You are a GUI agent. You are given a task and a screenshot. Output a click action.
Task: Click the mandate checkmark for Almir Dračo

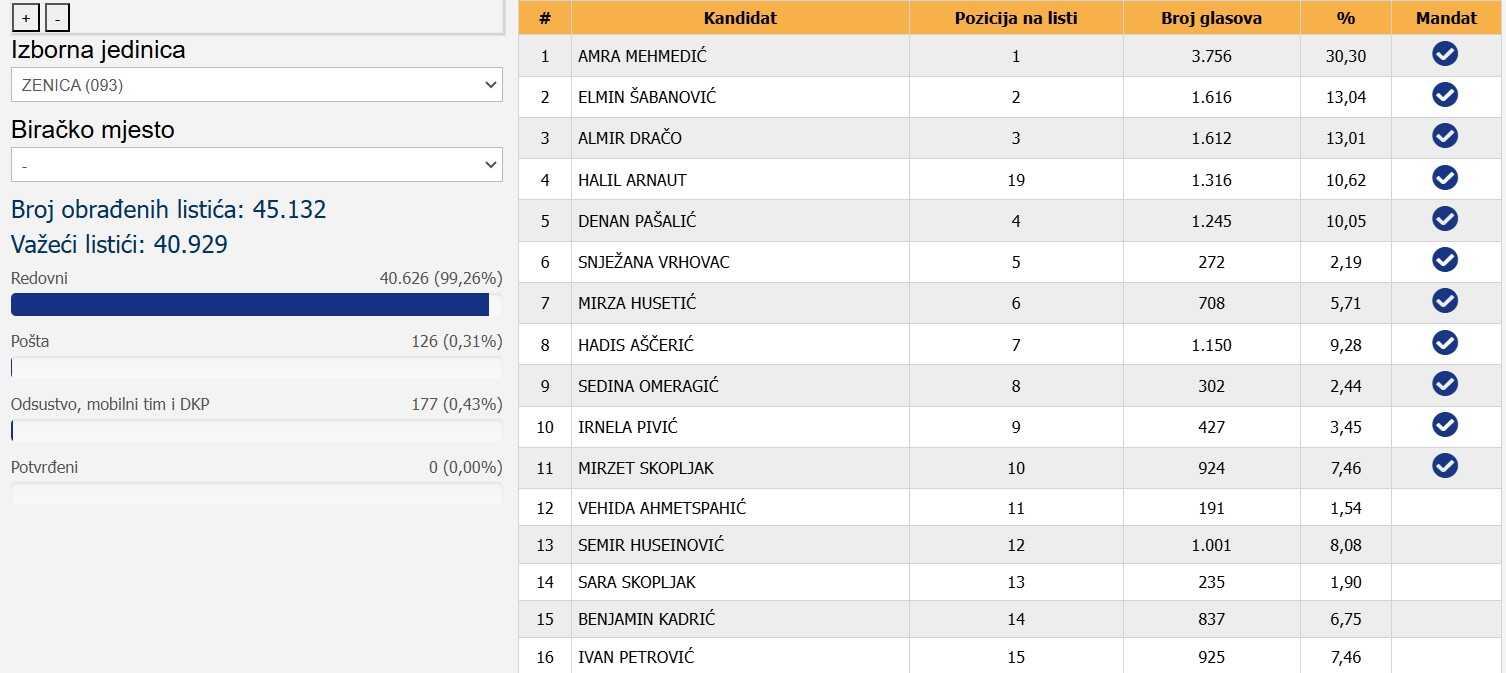(x=1445, y=136)
